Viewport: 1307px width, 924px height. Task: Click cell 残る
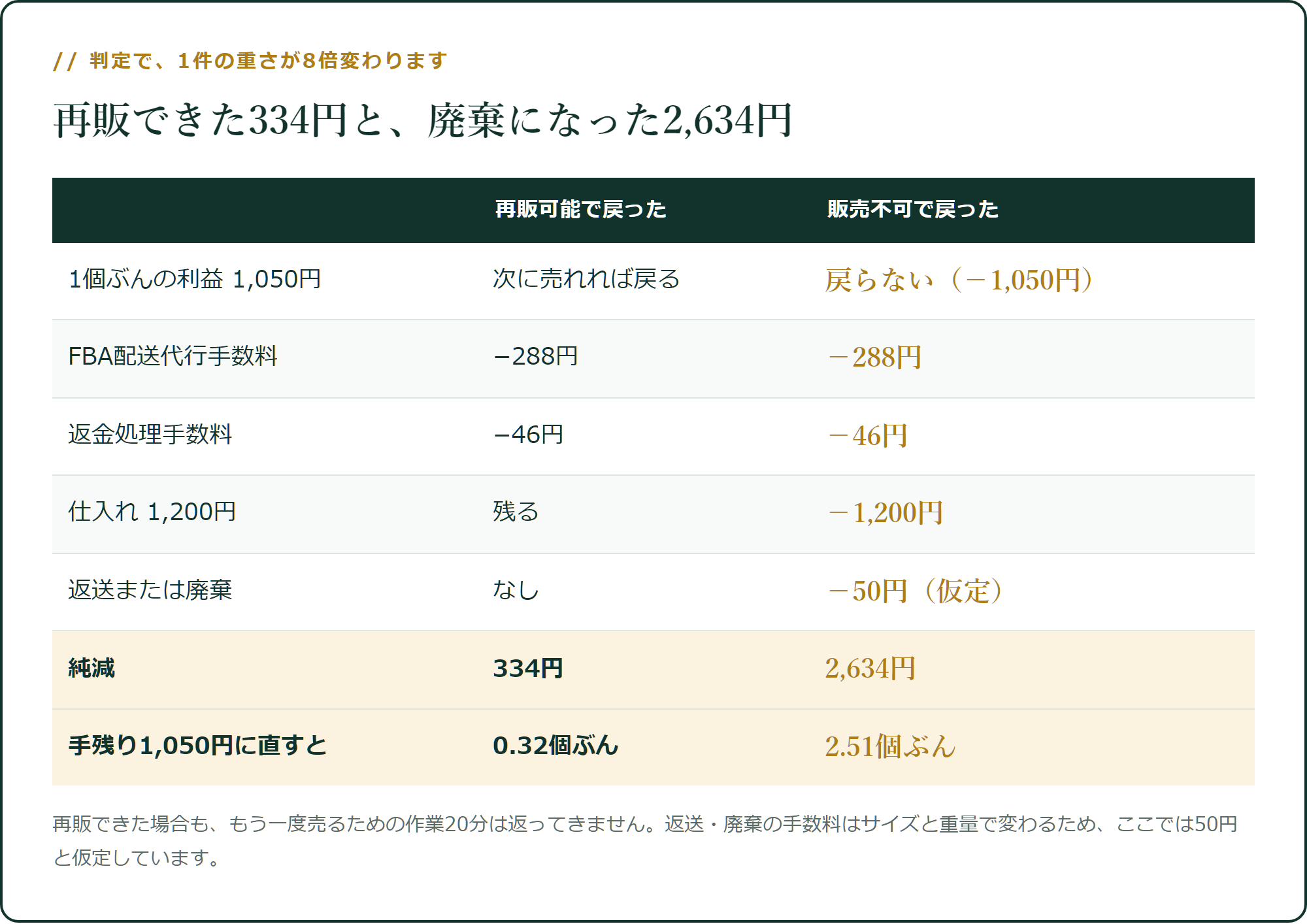point(516,512)
